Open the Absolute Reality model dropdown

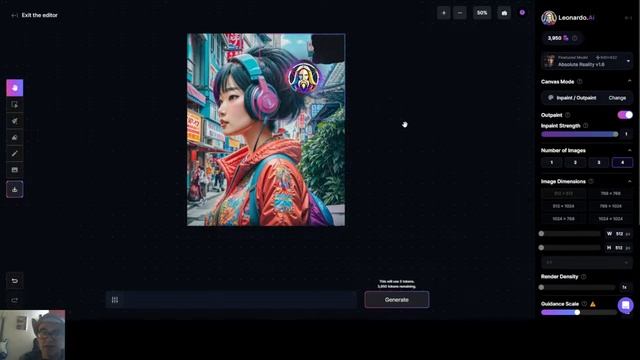(587, 61)
